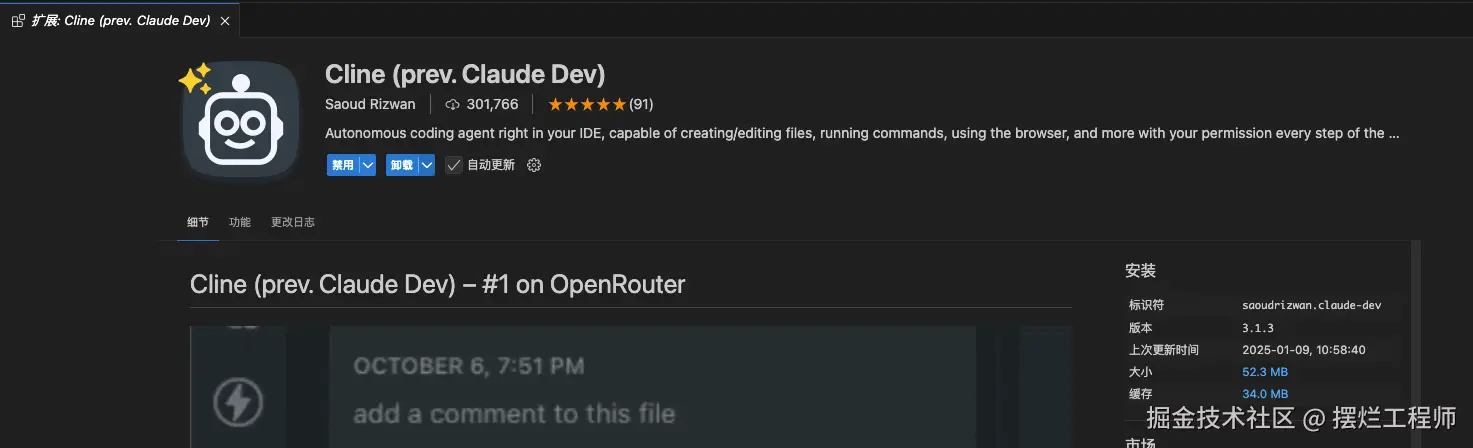Toggle the 自动更新 auto-update checkbox
This screenshot has width=1473, height=448.
coord(454,165)
